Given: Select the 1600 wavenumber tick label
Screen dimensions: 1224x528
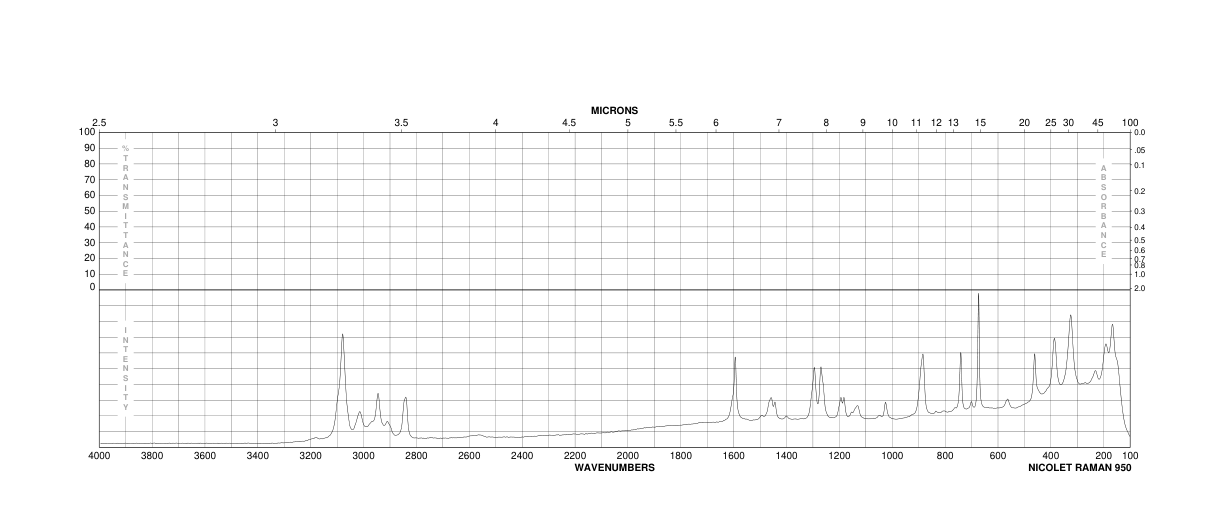Looking at the screenshot, I should (x=734, y=456).
